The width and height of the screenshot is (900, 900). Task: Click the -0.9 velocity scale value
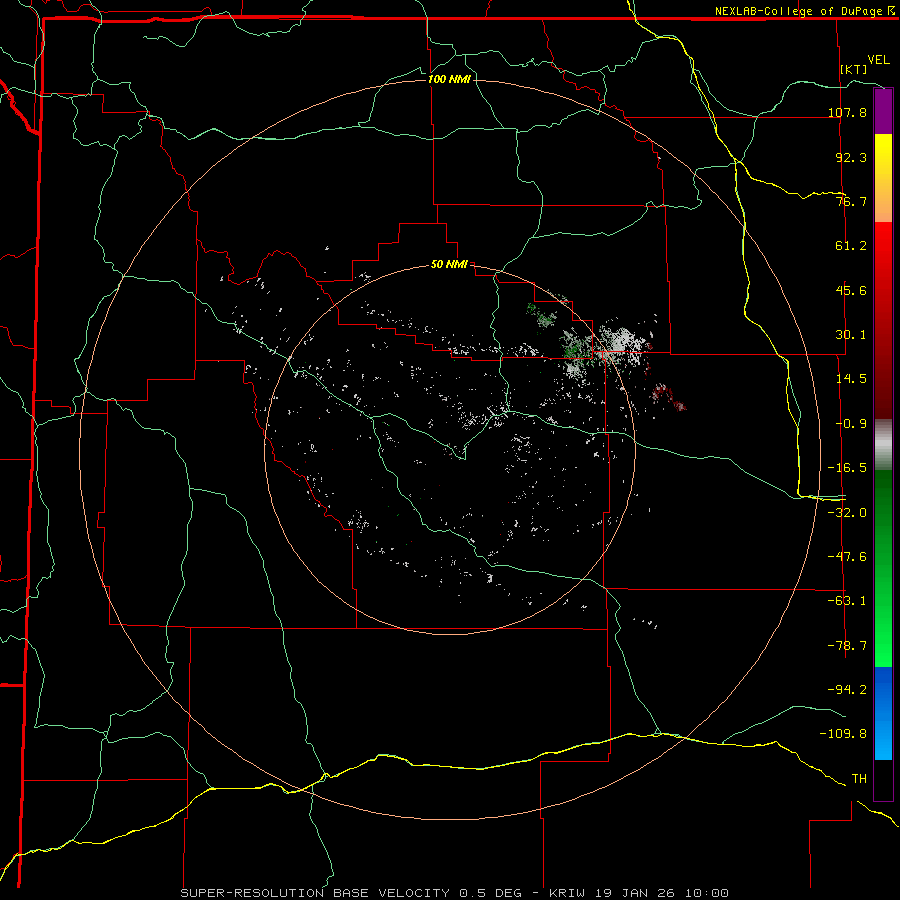(x=851, y=424)
